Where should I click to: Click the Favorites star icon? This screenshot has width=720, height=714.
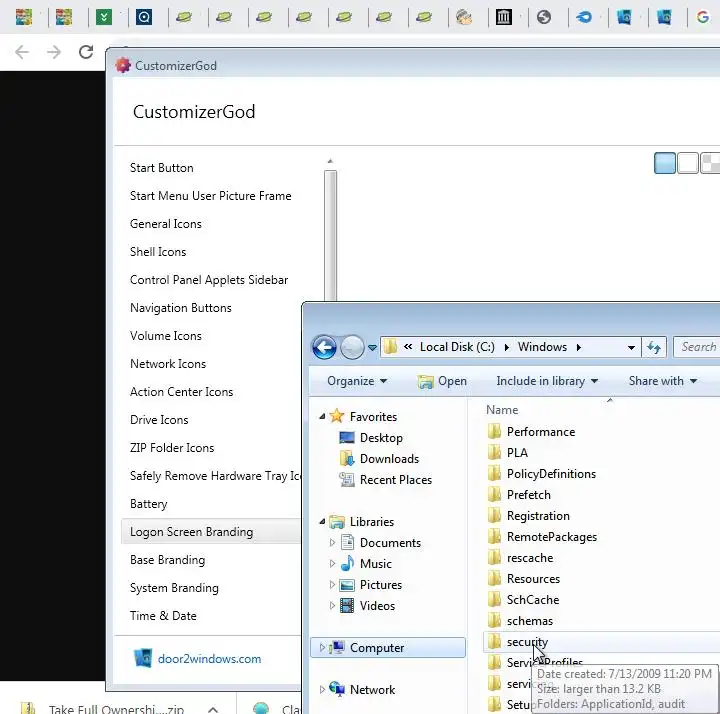point(337,416)
